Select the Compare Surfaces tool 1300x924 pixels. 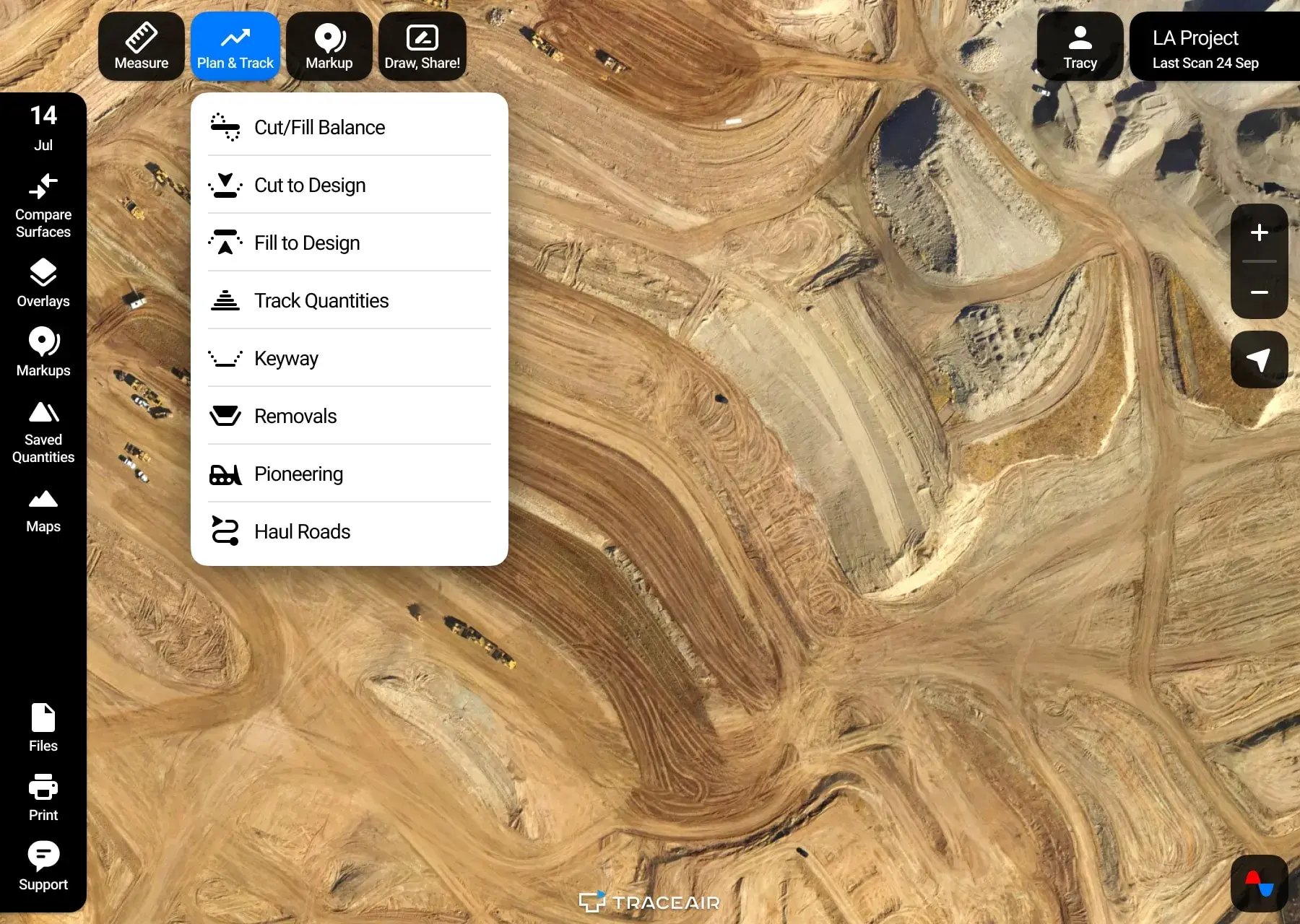pyautogui.click(x=43, y=206)
